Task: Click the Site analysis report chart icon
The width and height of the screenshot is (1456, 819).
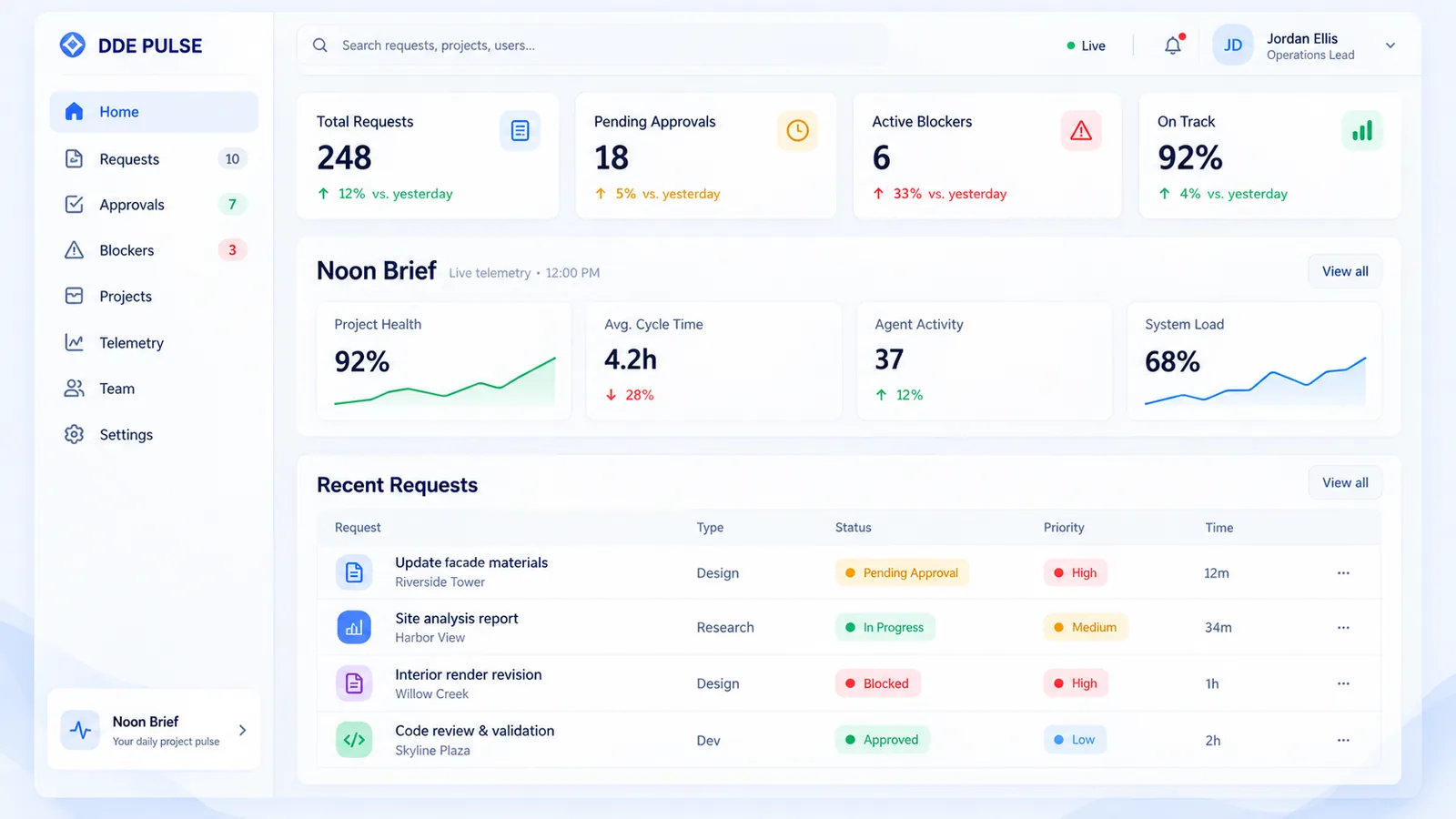Action: coord(354,627)
